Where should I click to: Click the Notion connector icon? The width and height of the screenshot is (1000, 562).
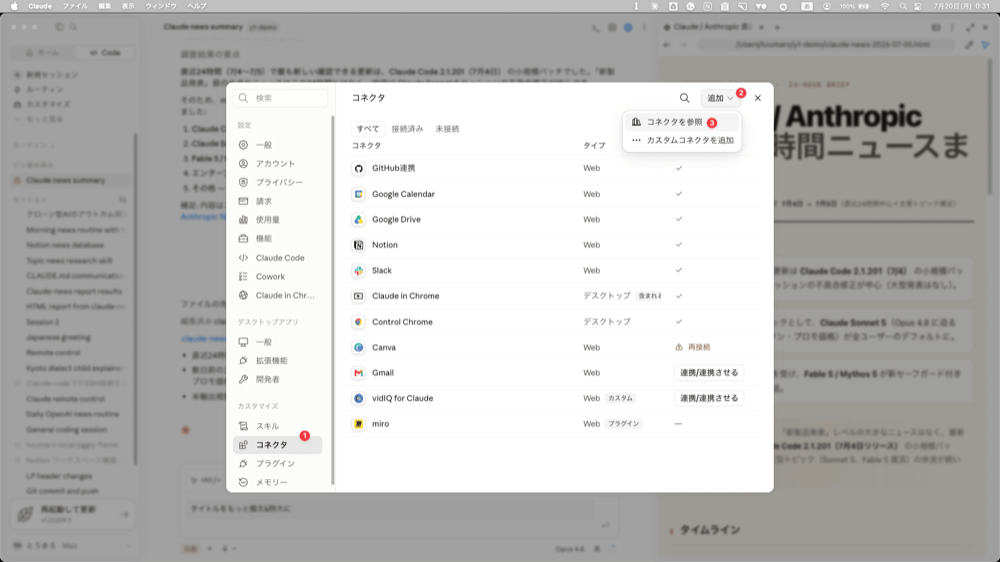click(358, 245)
